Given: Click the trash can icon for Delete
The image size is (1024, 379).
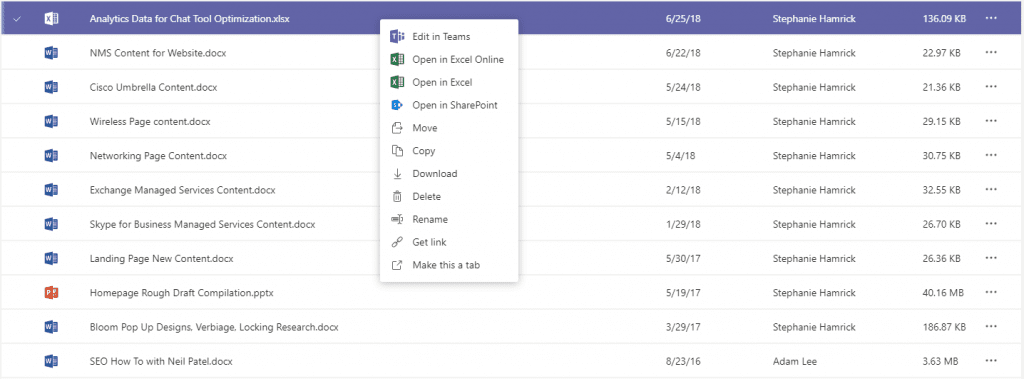Looking at the screenshot, I should (x=396, y=197).
